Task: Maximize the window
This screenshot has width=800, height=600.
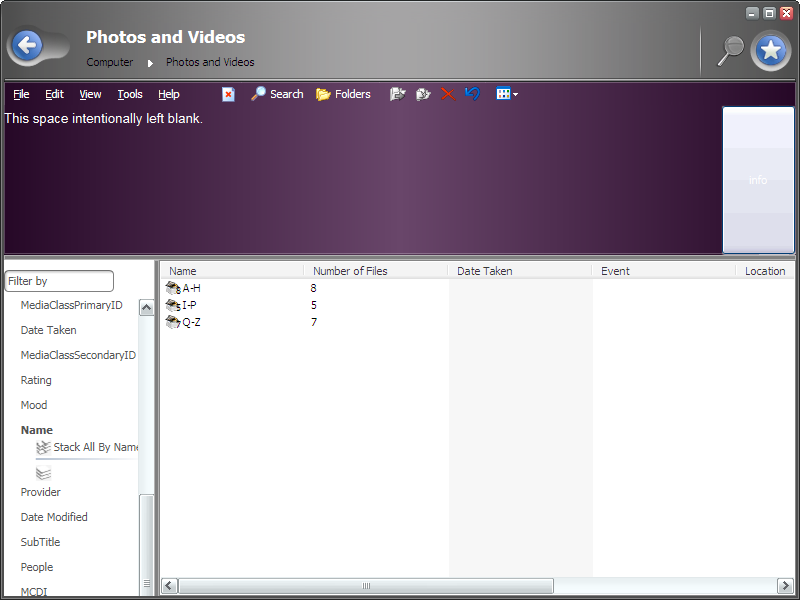Action: 769,13
